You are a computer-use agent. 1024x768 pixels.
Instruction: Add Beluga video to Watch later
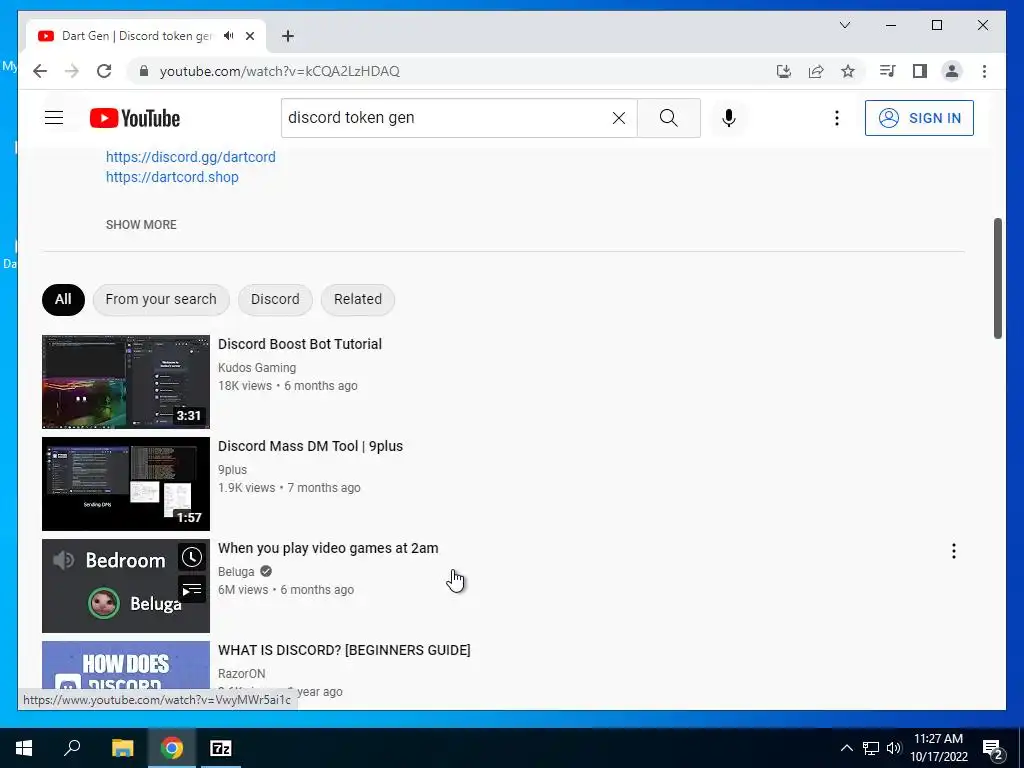[x=191, y=558]
